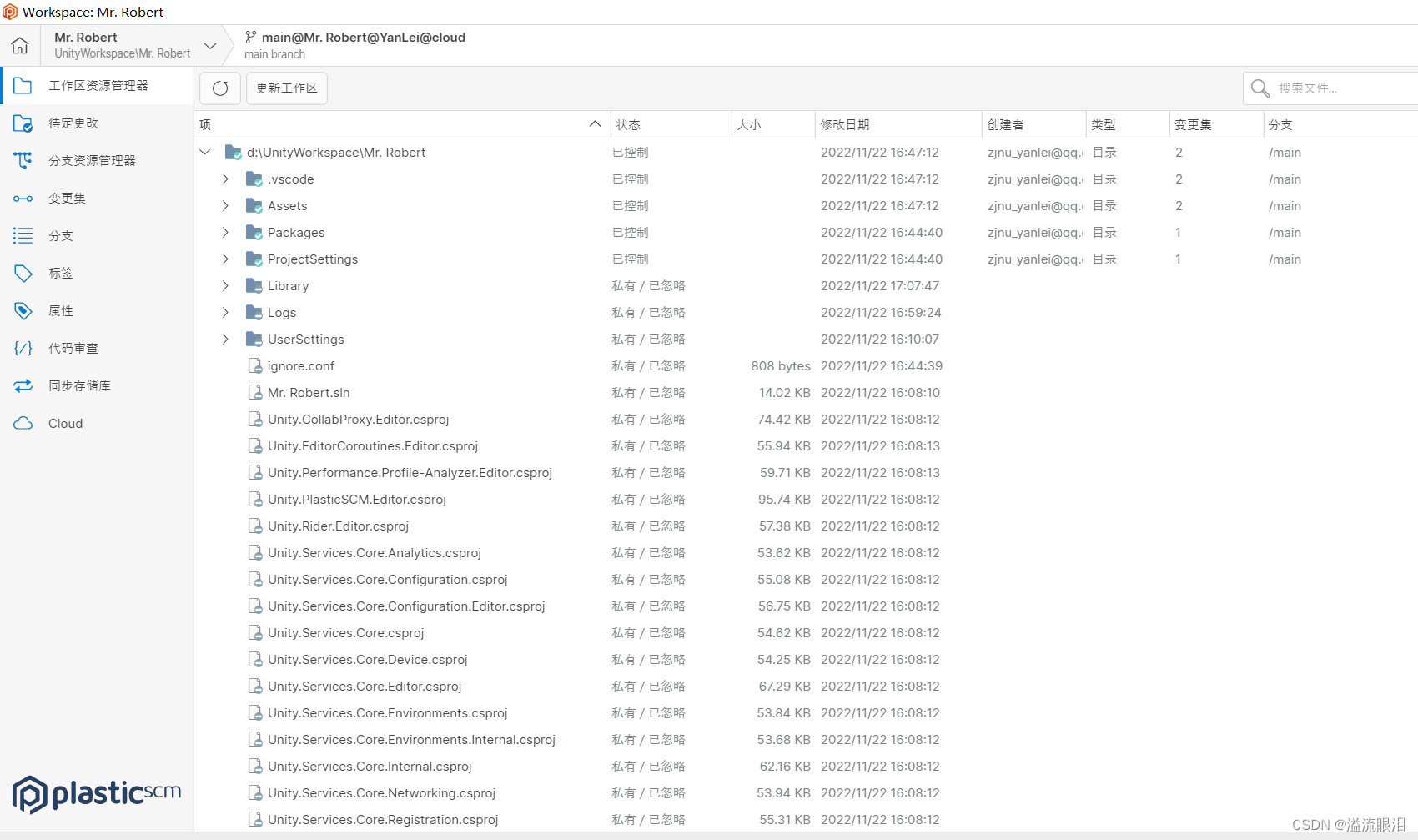This screenshot has height=840, width=1418.
Task: Expand the Assets folder
Action: click(225, 206)
